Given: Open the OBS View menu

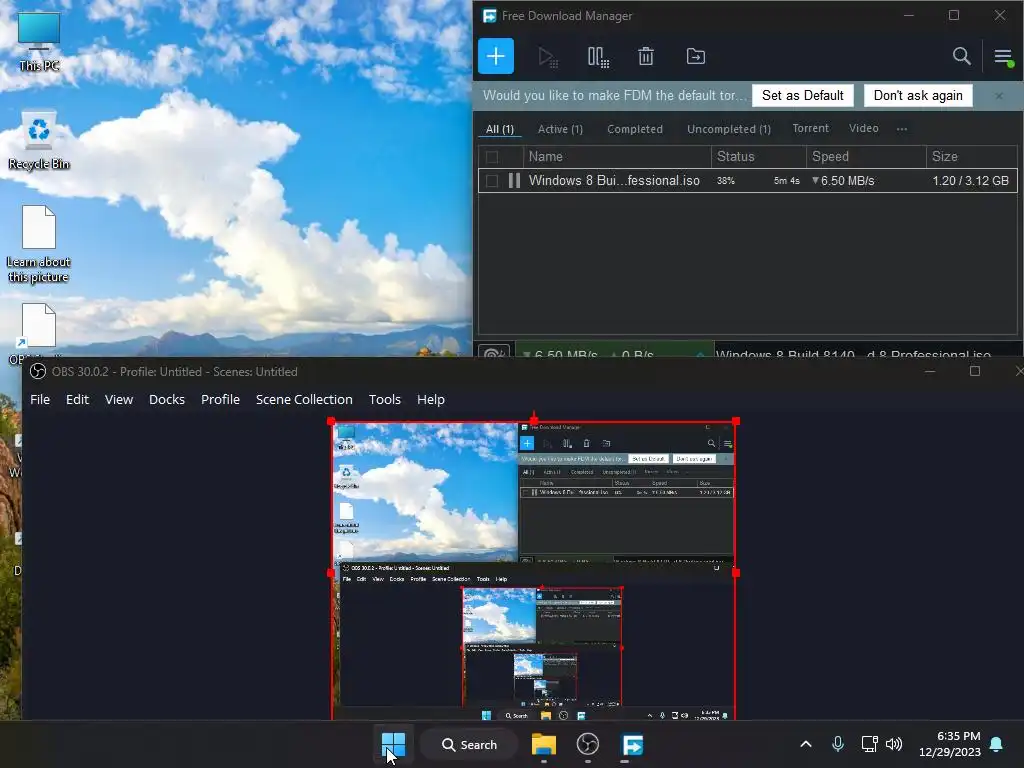Looking at the screenshot, I should coord(119,399).
